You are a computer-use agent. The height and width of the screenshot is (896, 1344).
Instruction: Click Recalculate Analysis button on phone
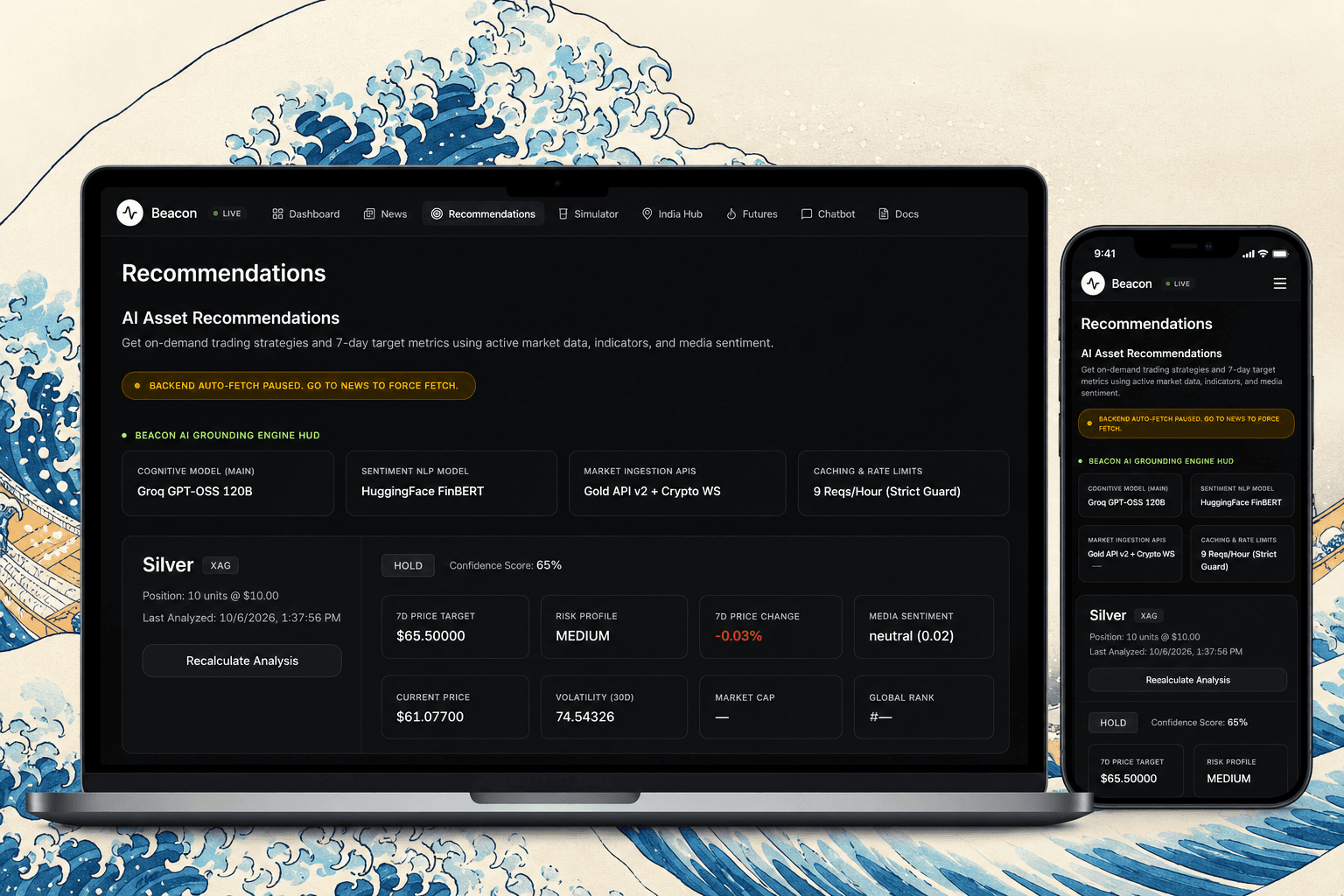point(1188,680)
